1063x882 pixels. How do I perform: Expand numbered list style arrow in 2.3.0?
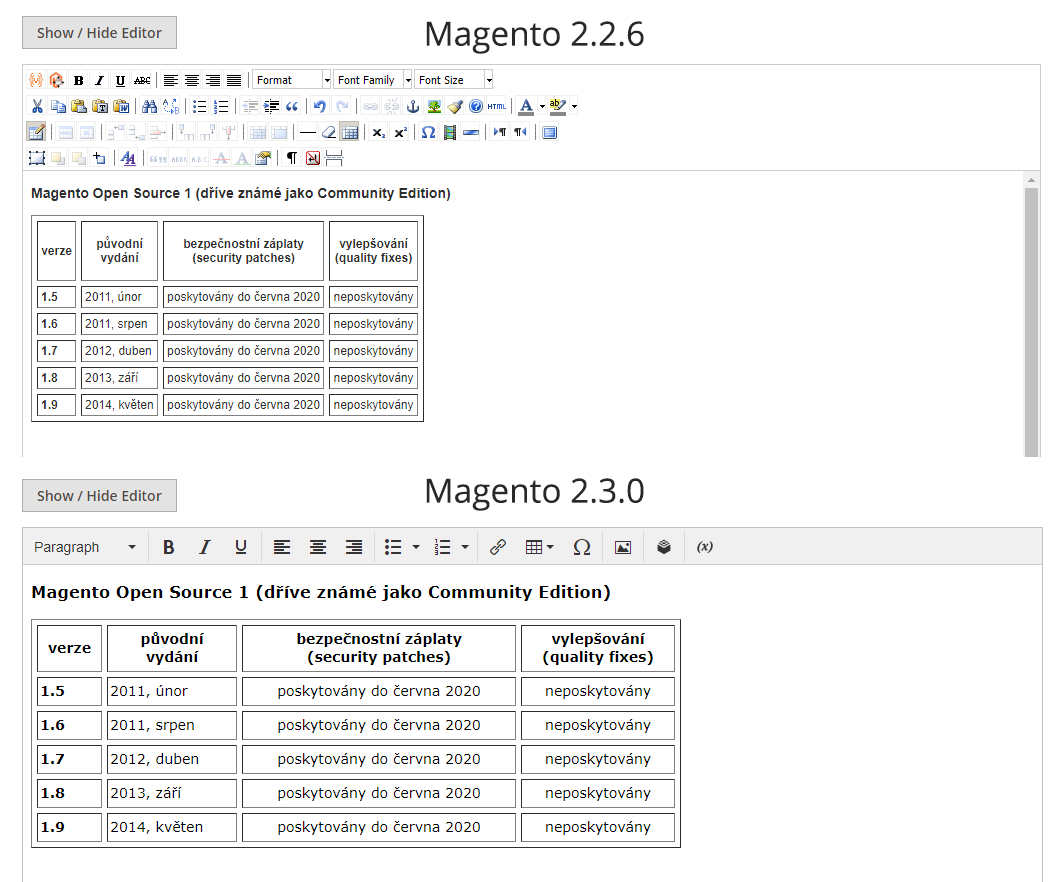[465, 547]
